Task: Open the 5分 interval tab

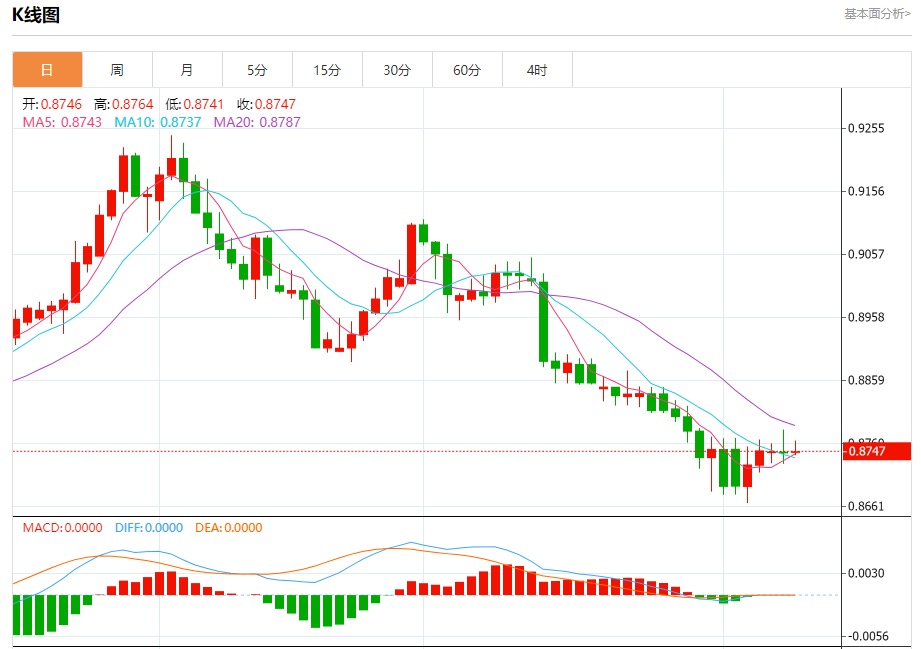Action: click(x=257, y=70)
